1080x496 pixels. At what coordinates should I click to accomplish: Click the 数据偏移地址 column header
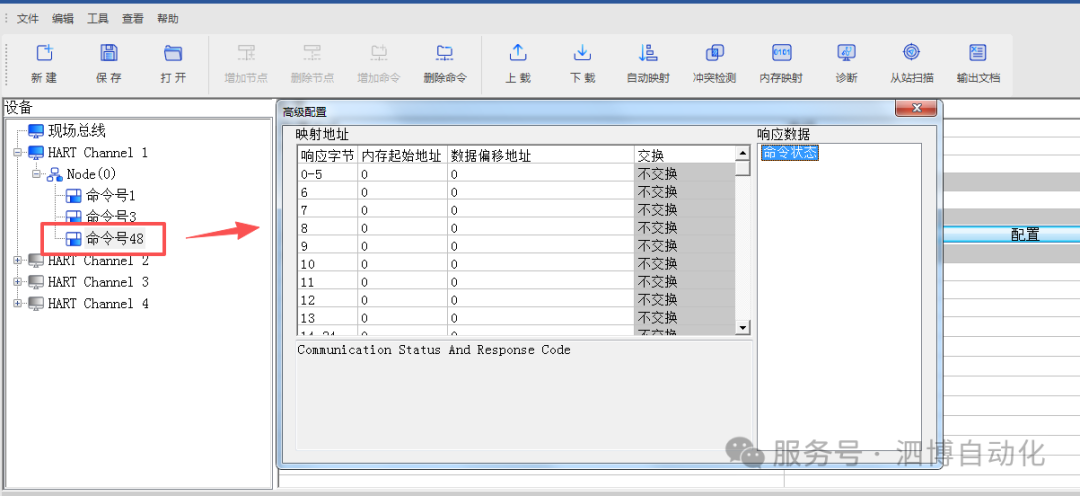541,156
